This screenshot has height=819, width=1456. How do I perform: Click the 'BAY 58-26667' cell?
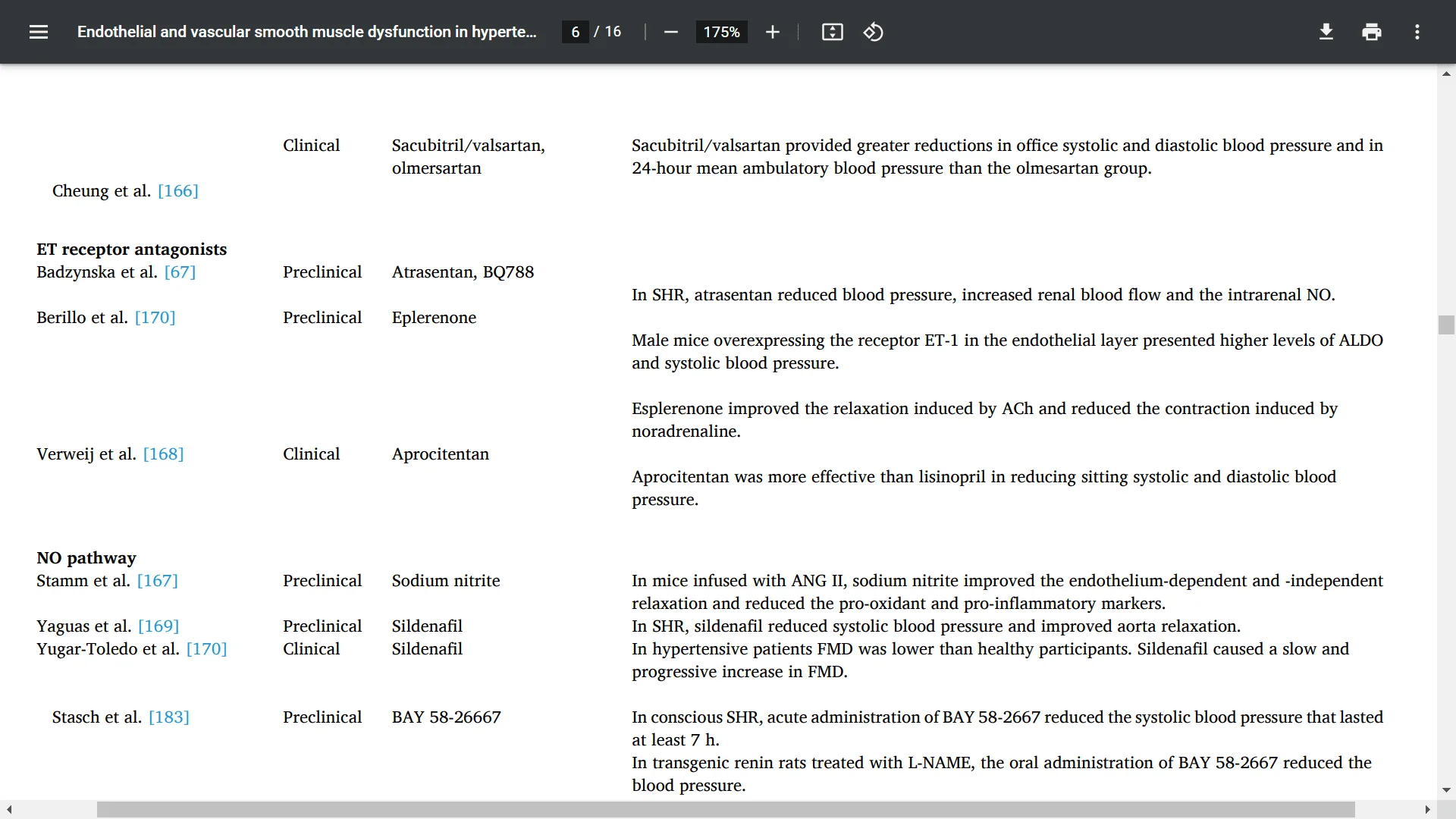(446, 717)
